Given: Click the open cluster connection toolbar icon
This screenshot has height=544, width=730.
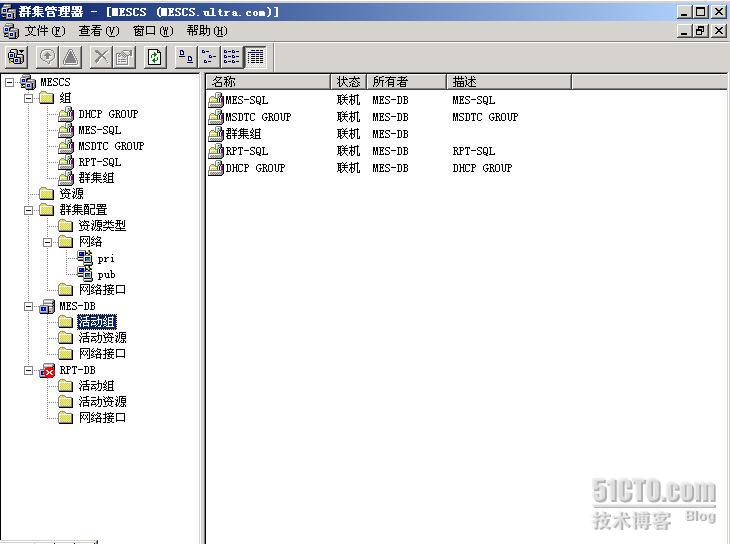Looking at the screenshot, I should pyautogui.click(x=16, y=57).
